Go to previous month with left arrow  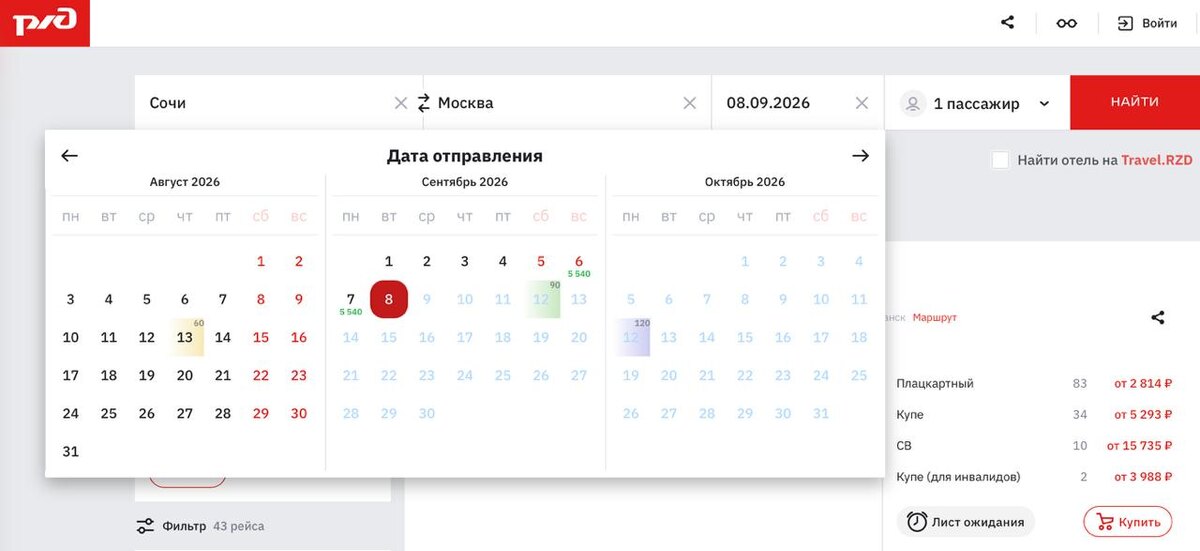[69, 156]
